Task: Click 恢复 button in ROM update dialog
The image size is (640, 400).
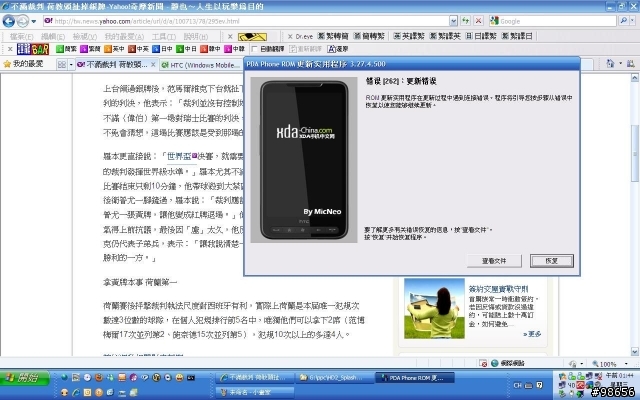Action: coord(551,261)
